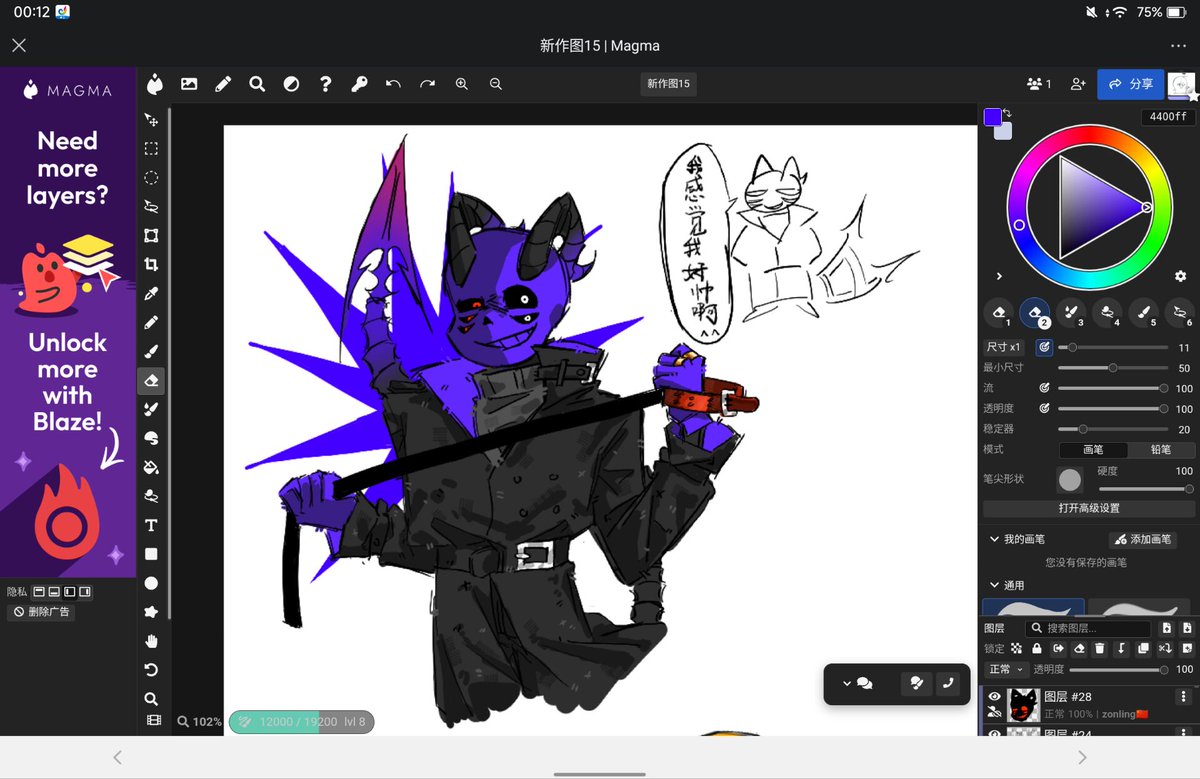Select the paintbrush tool in left toolbar

(x=151, y=352)
